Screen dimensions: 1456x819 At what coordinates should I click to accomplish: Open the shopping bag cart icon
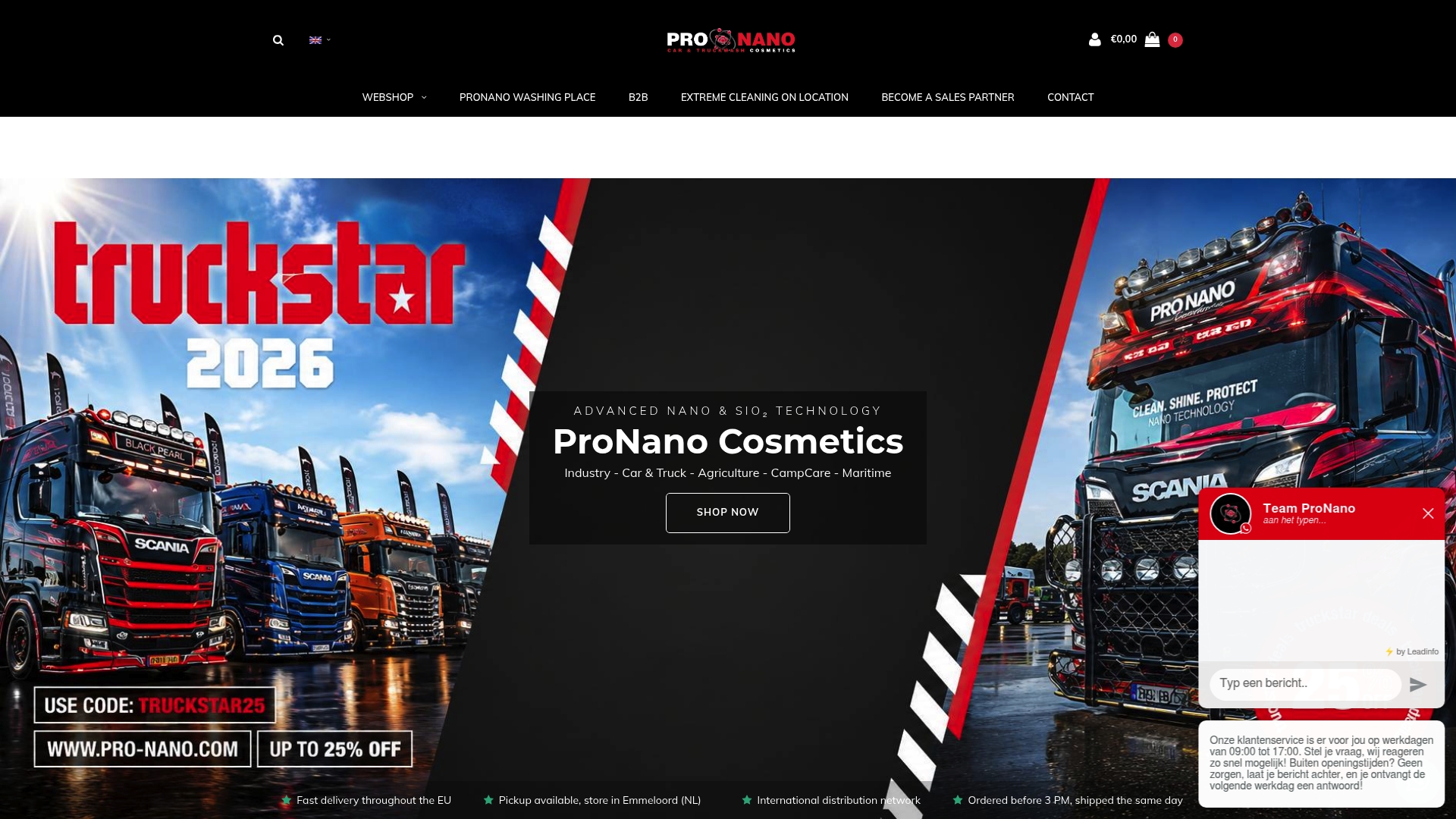pyautogui.click(x=1152, y=39)
